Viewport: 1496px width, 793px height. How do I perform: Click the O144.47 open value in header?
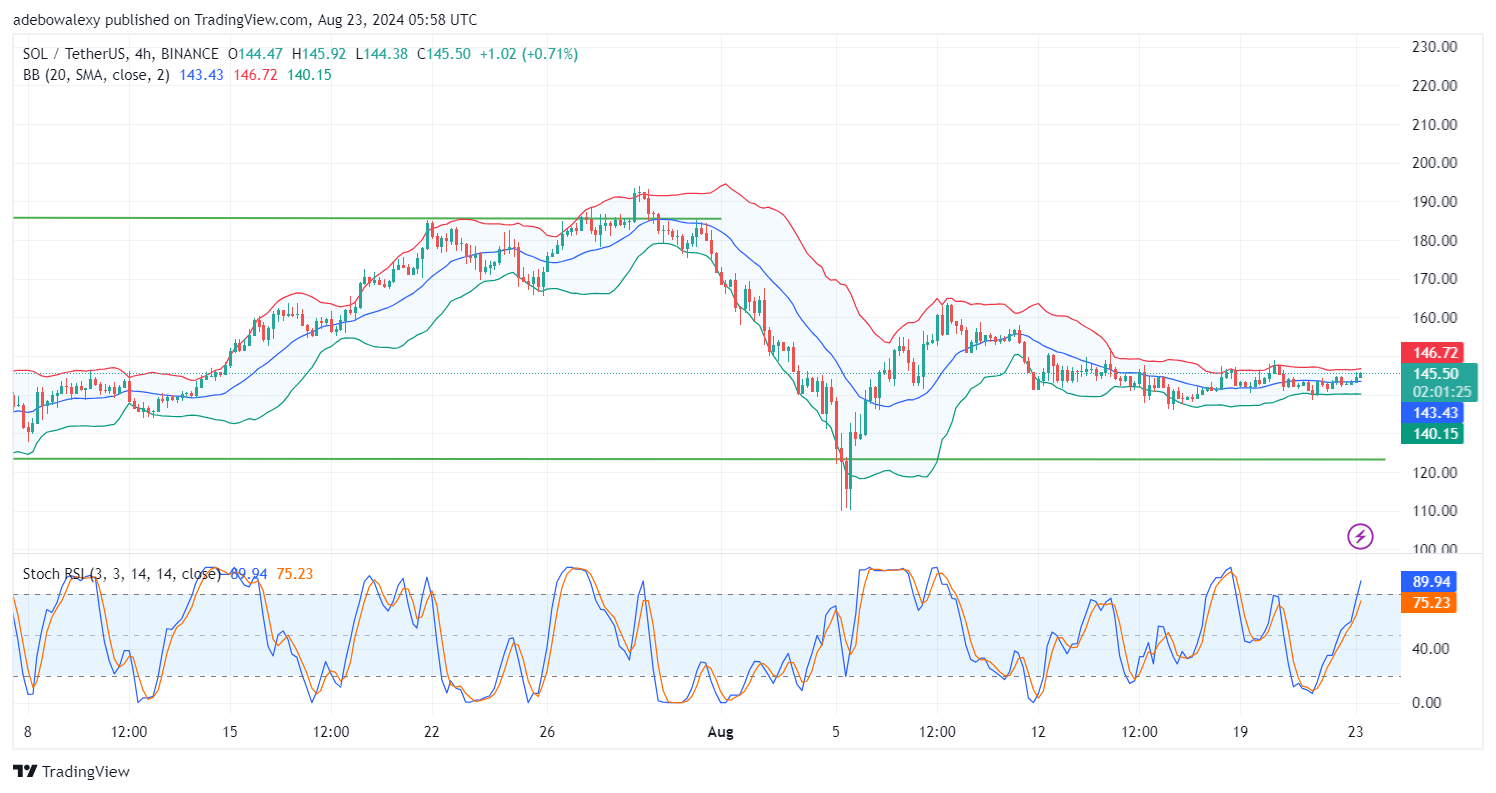click(256, 54)
